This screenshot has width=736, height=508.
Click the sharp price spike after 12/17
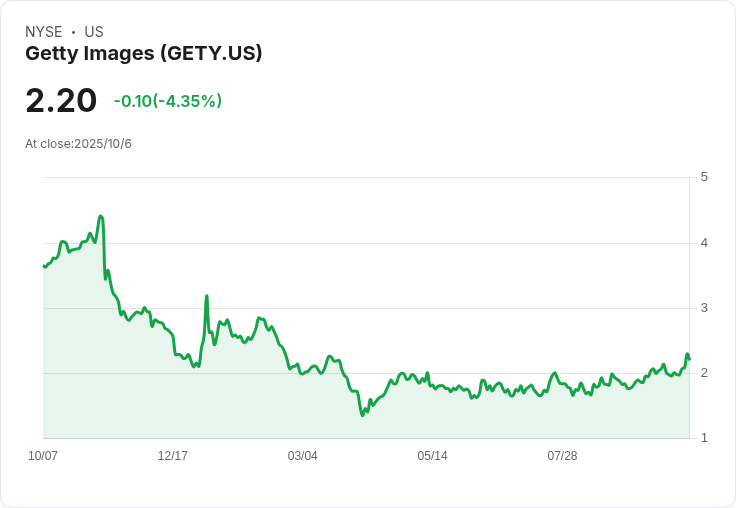(207, 296)
